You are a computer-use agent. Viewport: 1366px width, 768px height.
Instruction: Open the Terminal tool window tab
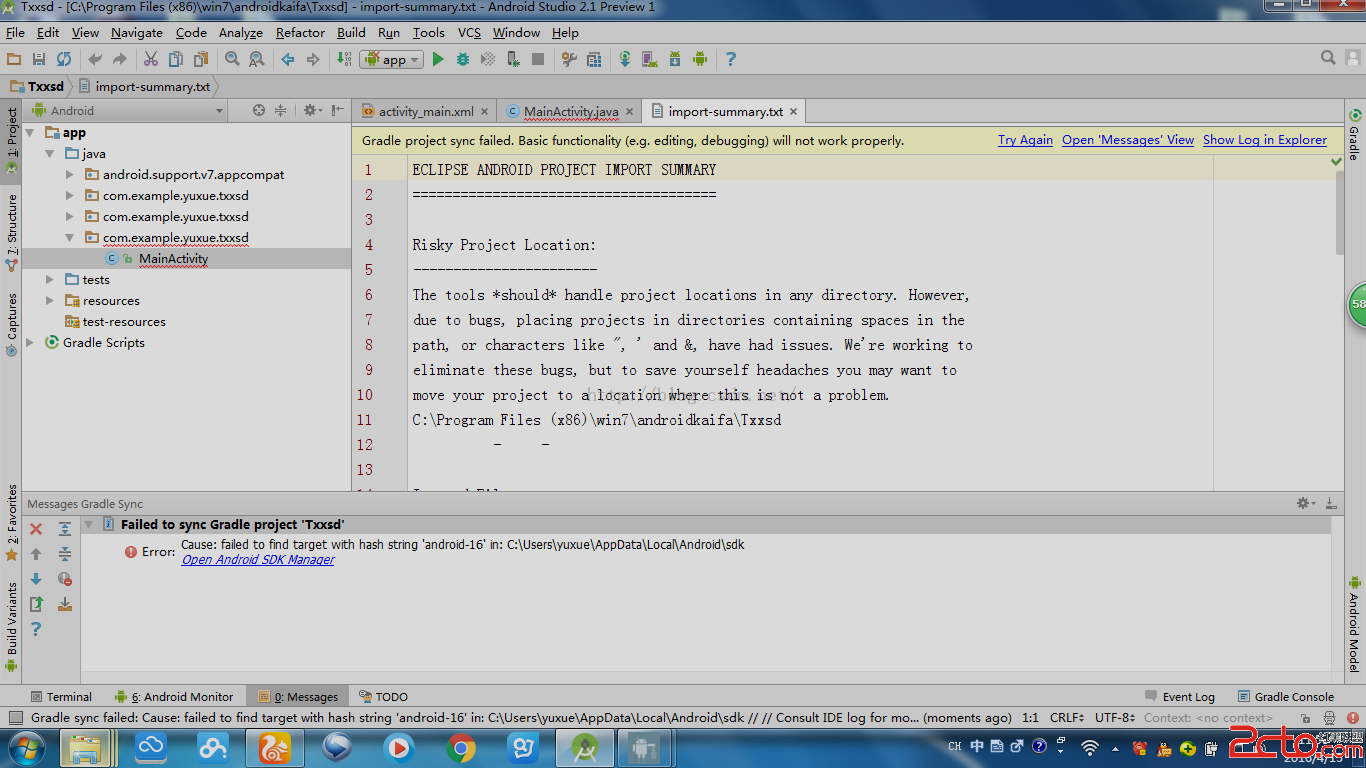pyautogui.click(x=60, y=697)
